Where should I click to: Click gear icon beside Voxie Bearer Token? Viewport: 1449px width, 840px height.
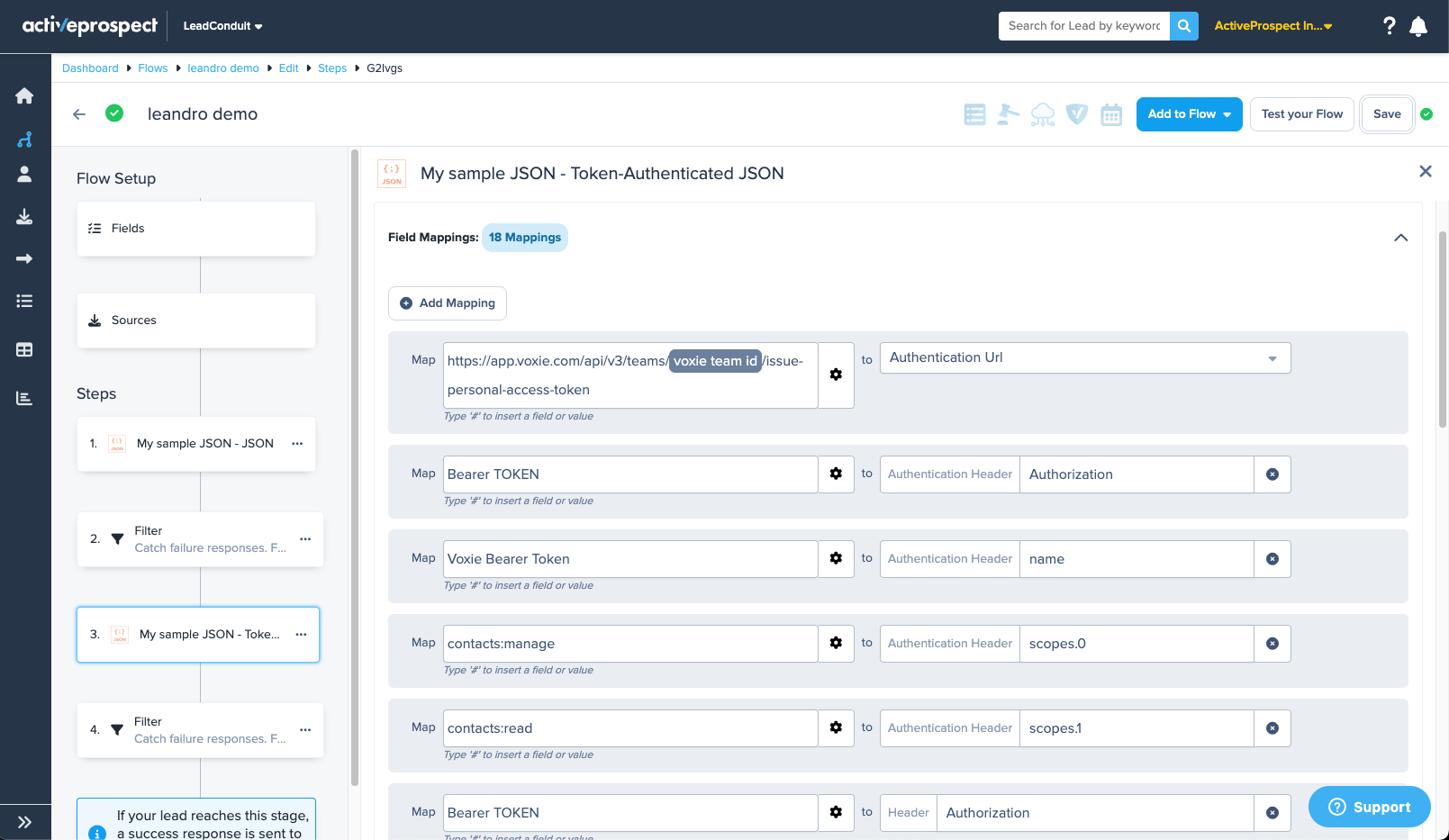[836, 559]
